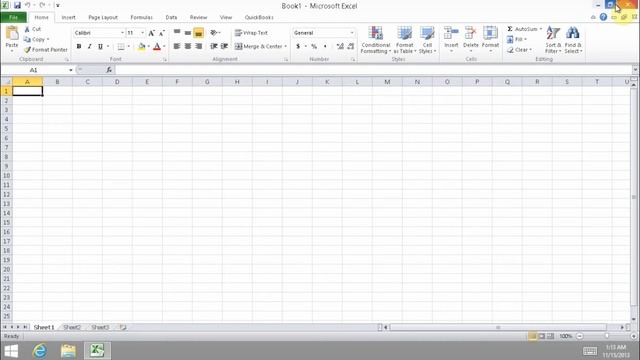Toggle Italic formatting
This screenshot has width=640, height=360.
pyautogui.click(x=89, y=47)
